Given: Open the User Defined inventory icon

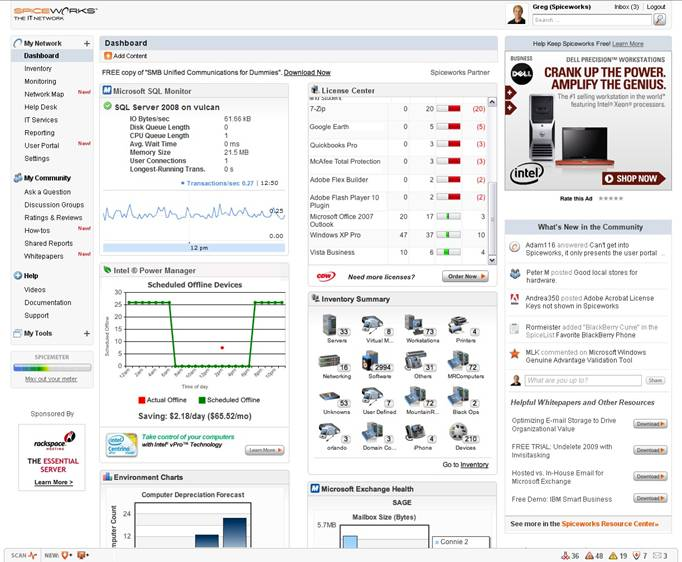Looking at the screenshot, I should point(371,397).
